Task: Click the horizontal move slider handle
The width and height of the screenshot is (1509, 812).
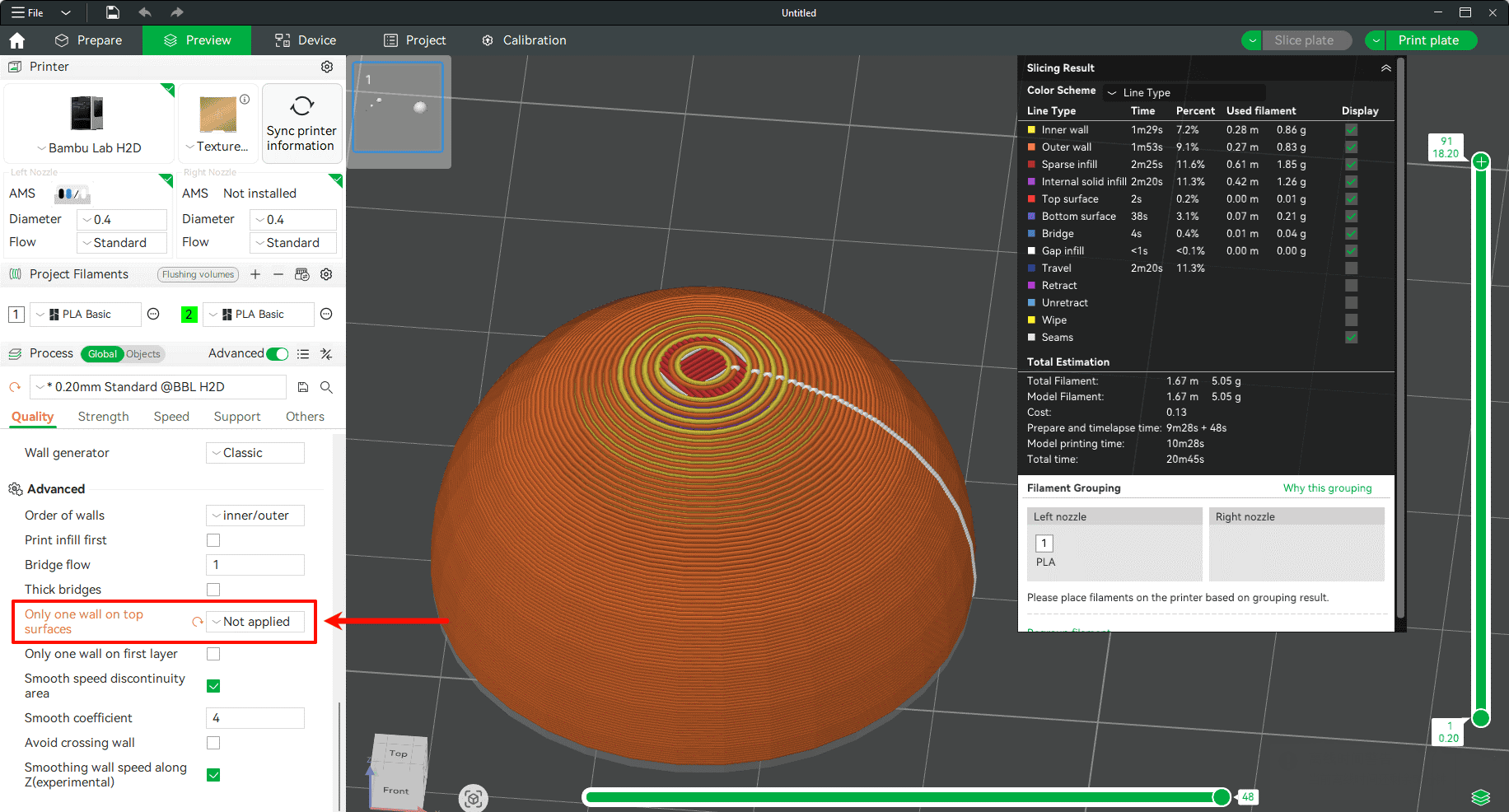Action: (x=1222, y=796)
